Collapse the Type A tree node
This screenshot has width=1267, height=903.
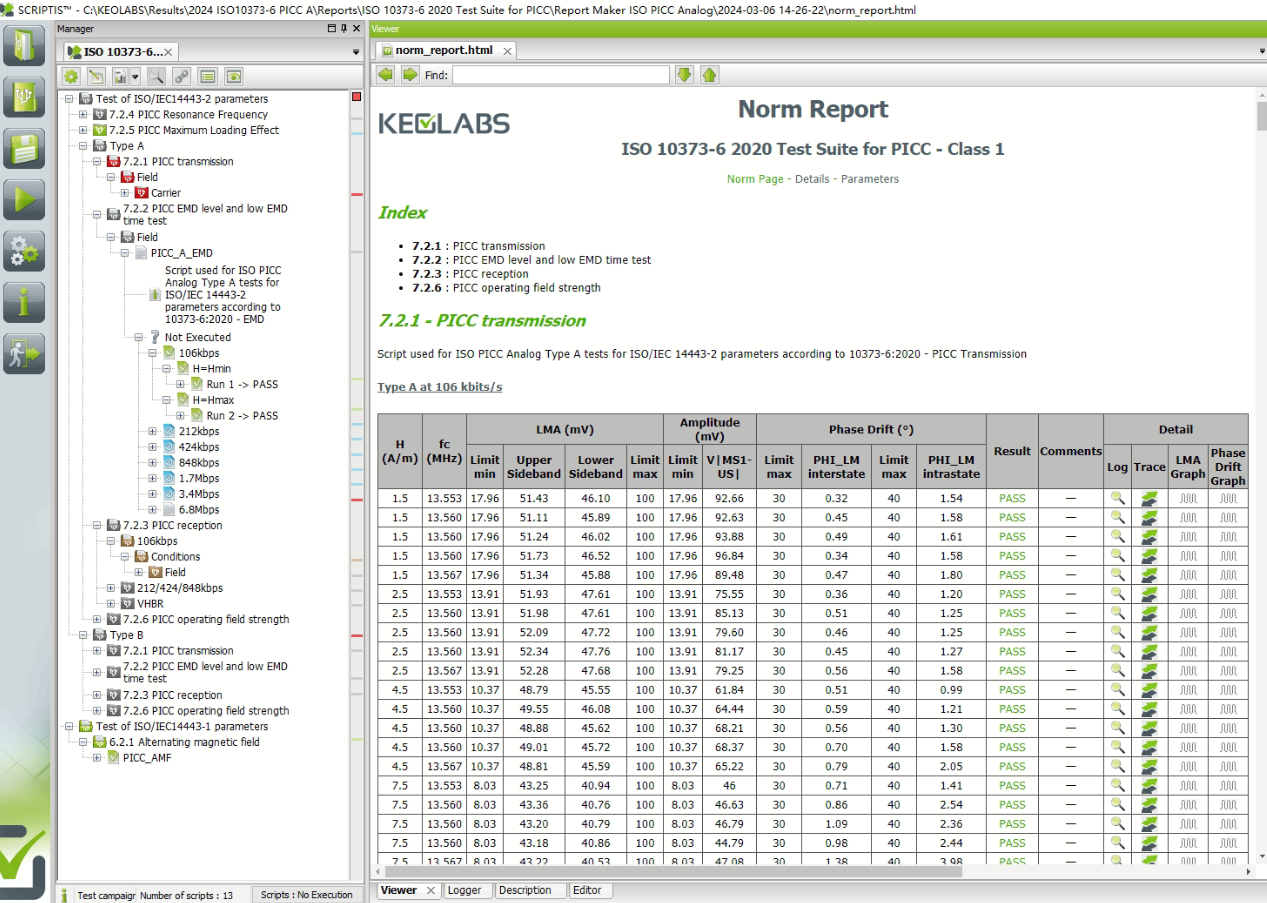click(x=83, y=146)
